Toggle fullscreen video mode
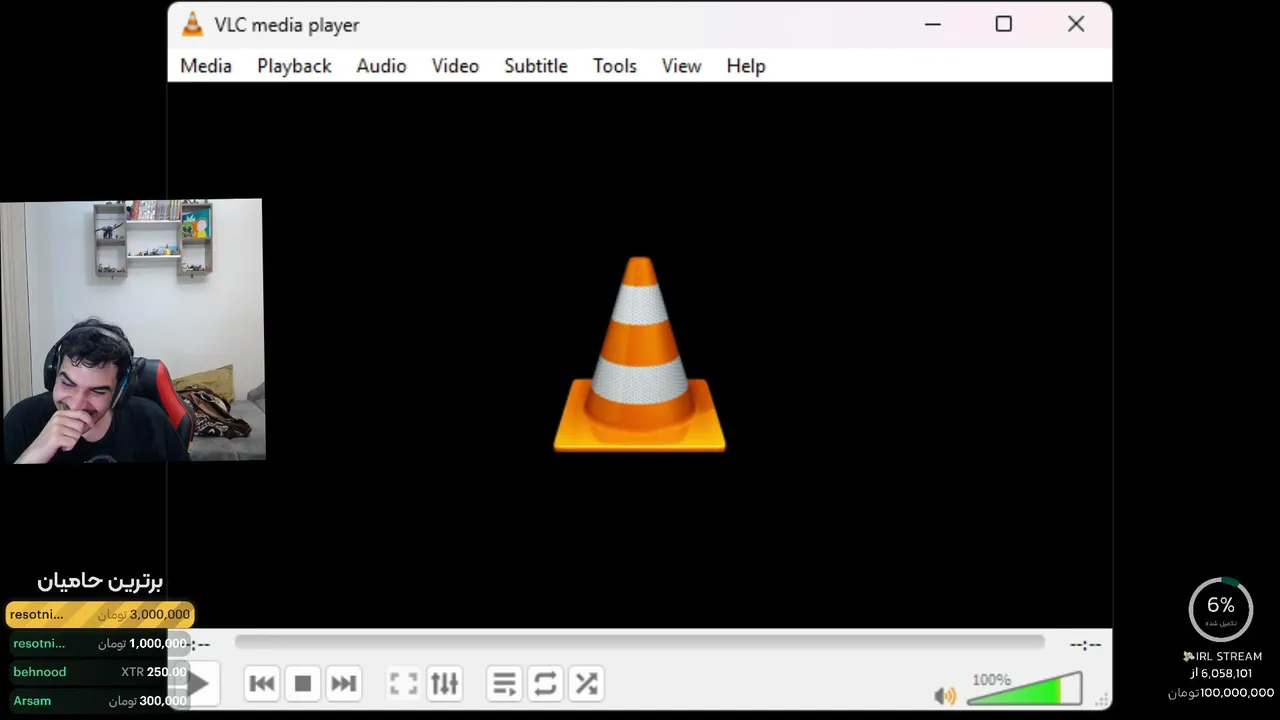1280x720 pixels. tap(403, 684)
